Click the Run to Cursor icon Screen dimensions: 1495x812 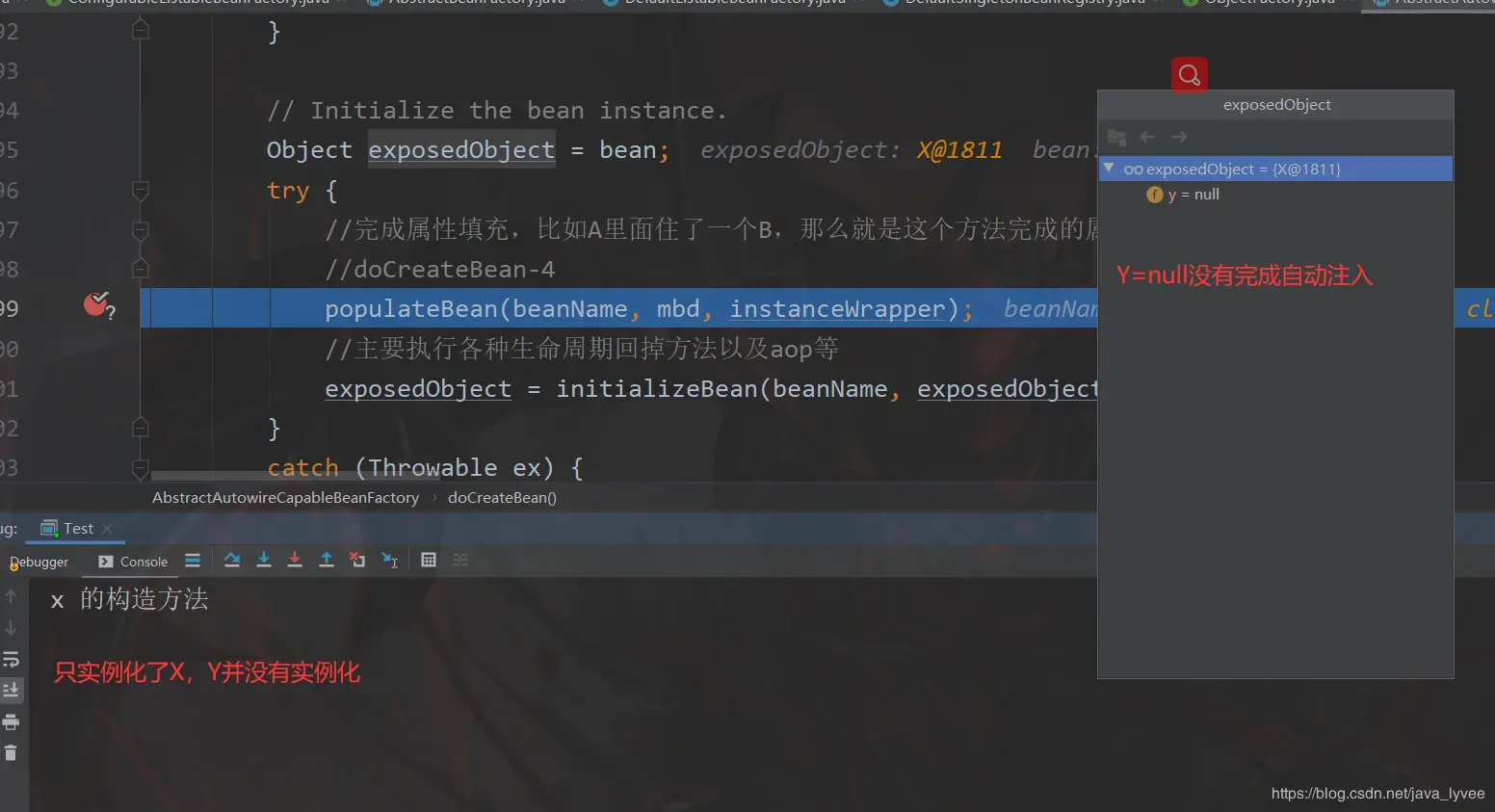point(390,560)
